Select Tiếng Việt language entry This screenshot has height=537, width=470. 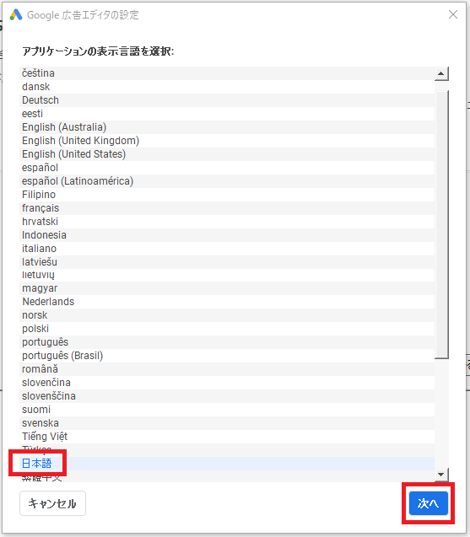click(x=227, y=436)
